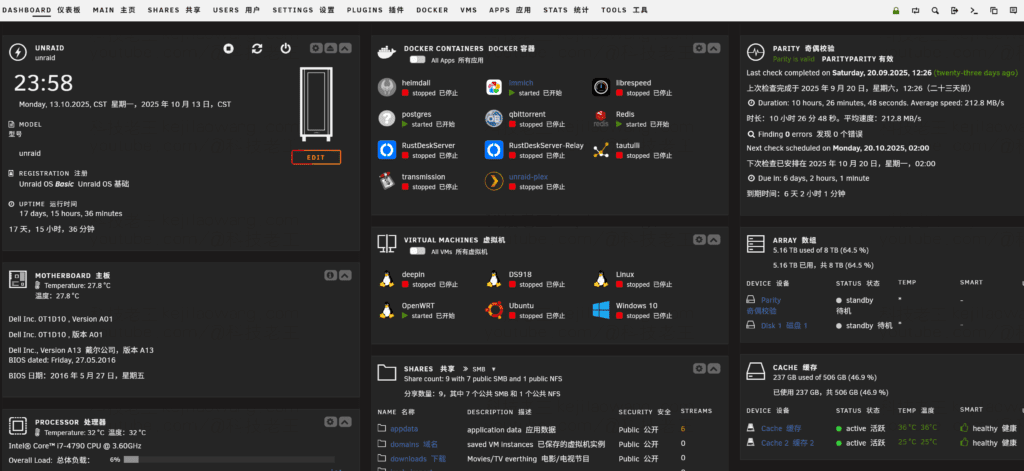This screenshot has height=471, width=1024.
Task: Open Docker Containers panel gear settings
Action: (699, 48)
